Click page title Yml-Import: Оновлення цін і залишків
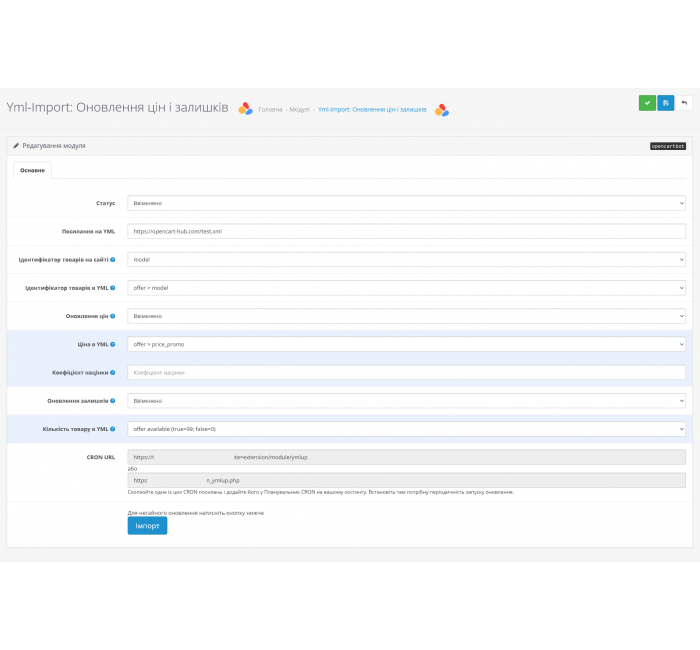 tap(117, 108)
